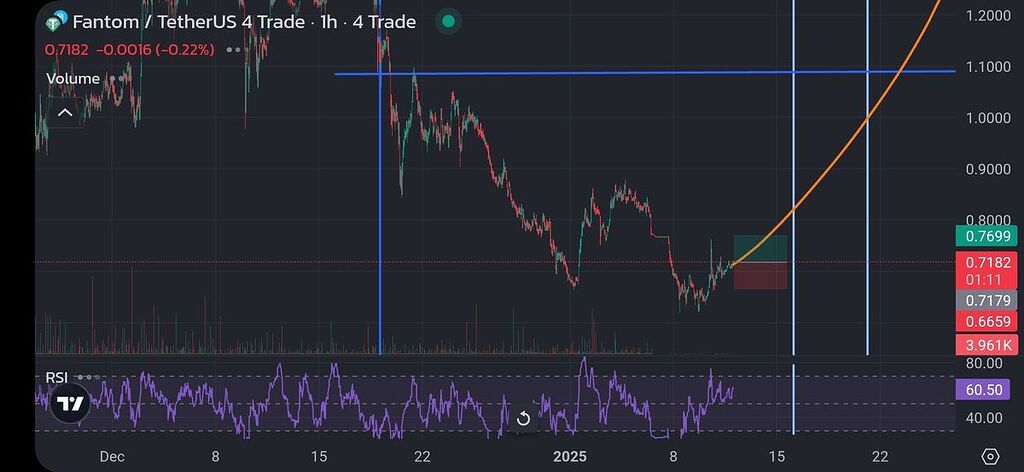Click the 1.0000 price axis value
The image size is (1024, 472).
[x=988, y=118]
